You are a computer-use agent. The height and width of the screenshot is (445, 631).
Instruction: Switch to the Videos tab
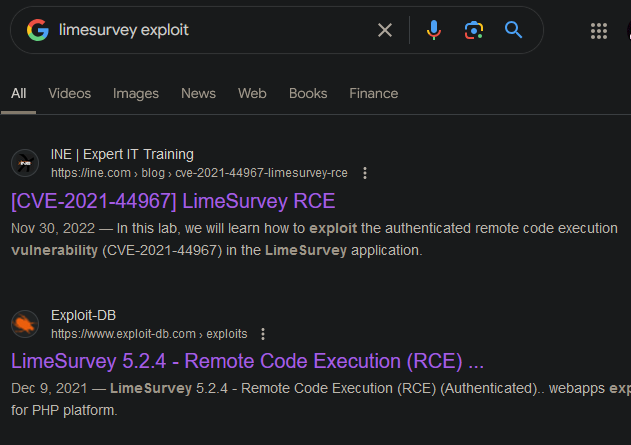[x=70, y=93]
